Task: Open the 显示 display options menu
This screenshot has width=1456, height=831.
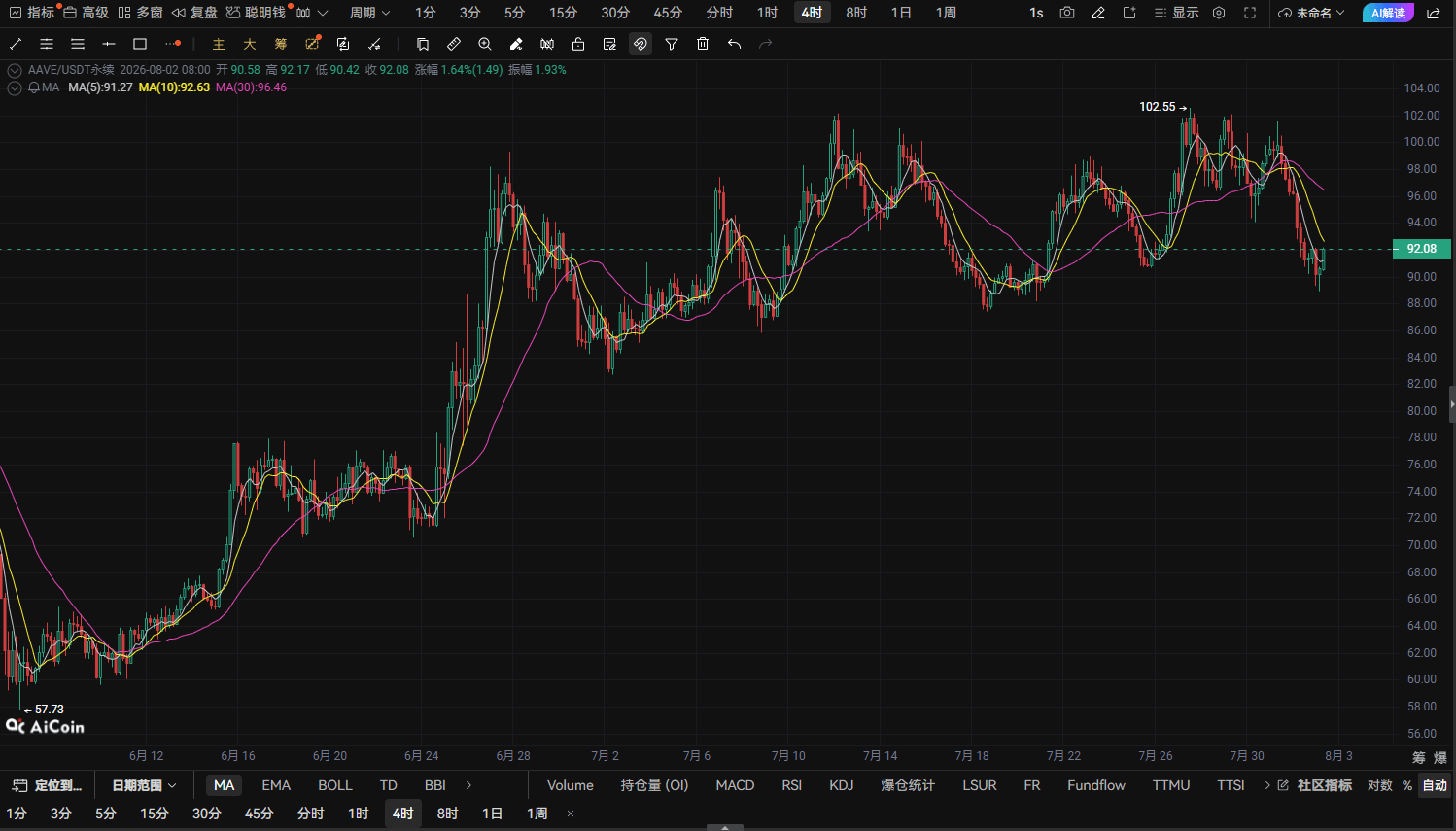Action: 1177,13
